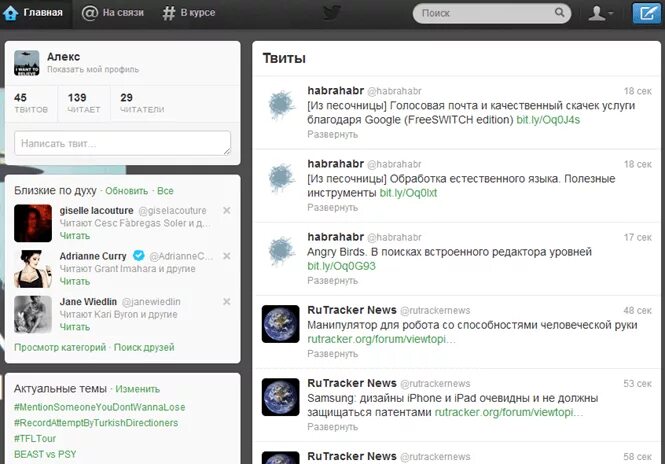Click Adrianne Curry verified badge

click(139, 255)
